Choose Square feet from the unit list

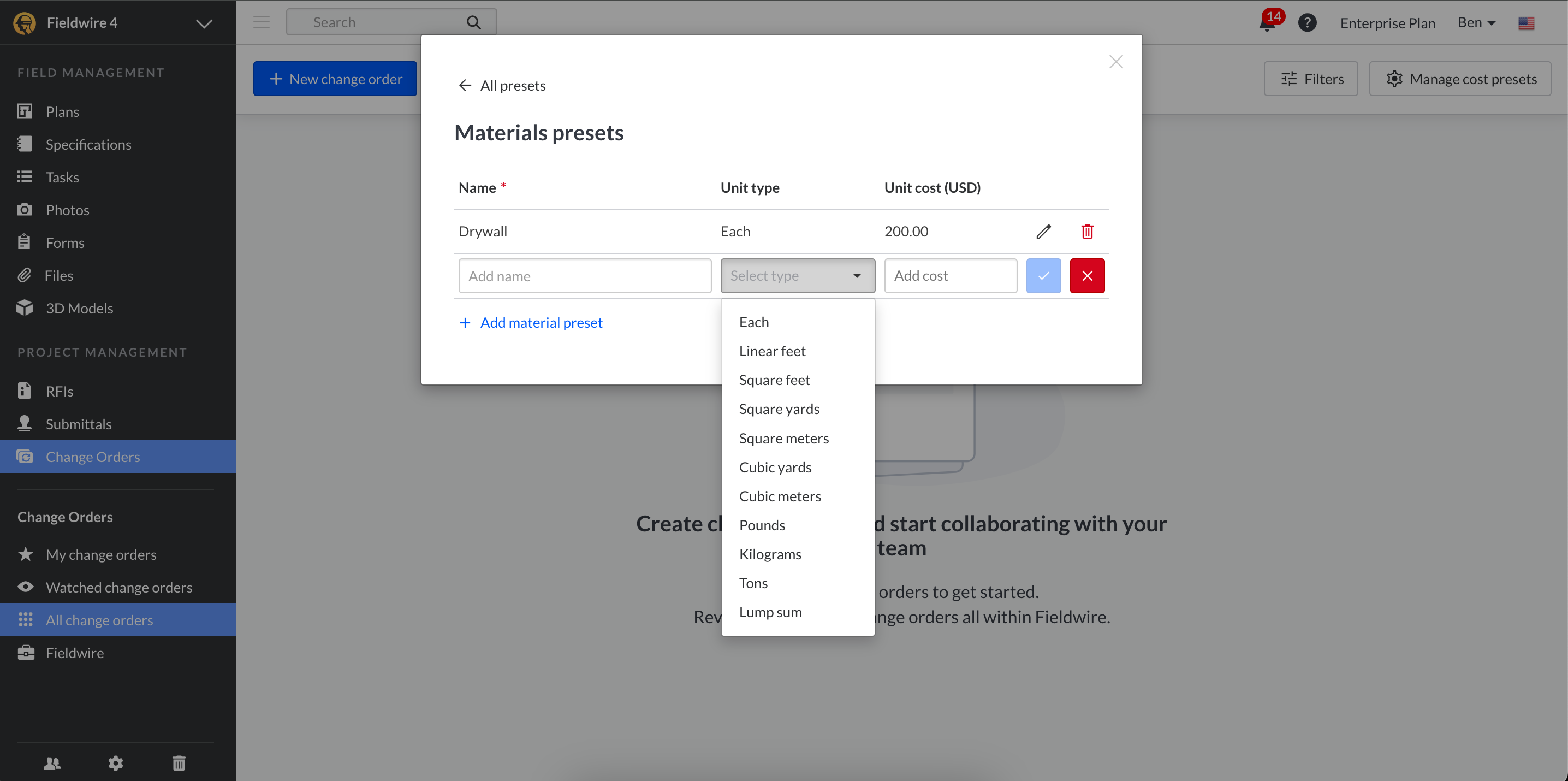click(774, 380)
